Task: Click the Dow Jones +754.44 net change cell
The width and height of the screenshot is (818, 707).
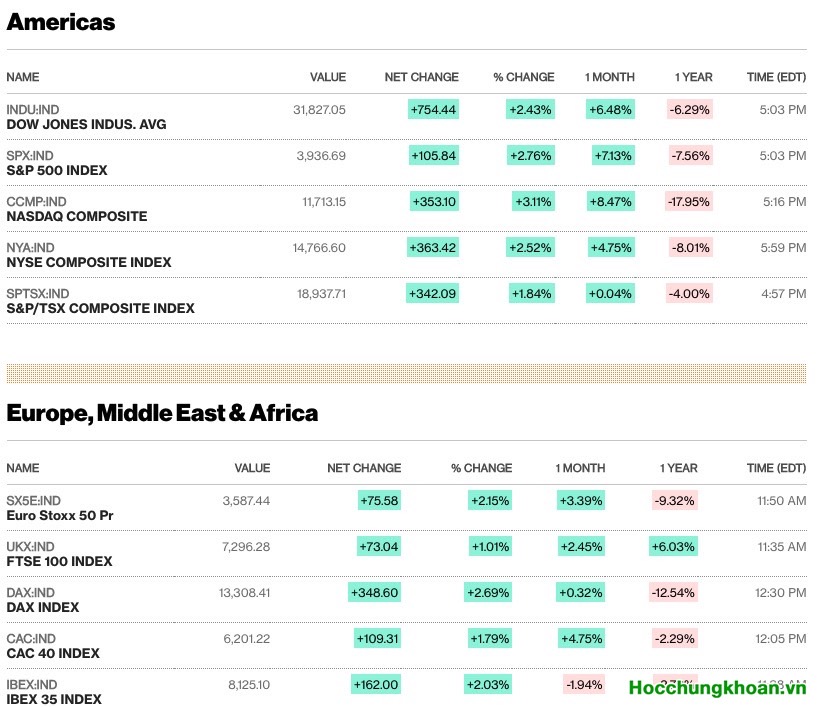Action: [x=433, y=110]
